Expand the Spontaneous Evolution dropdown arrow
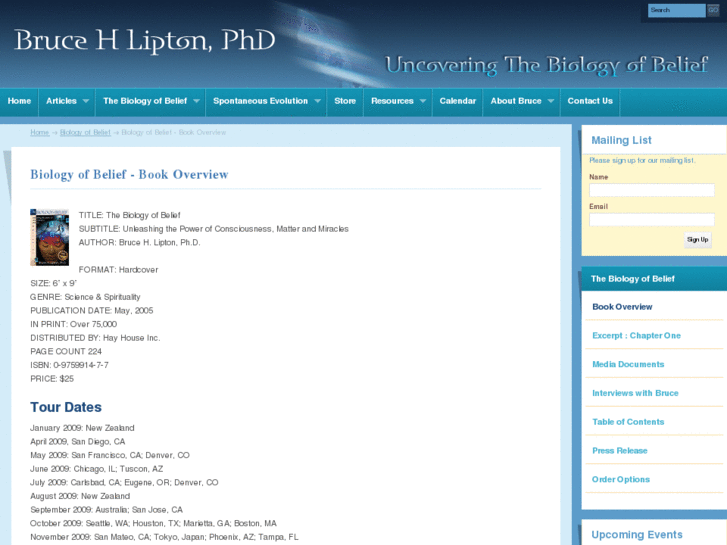This screenshot has width=727, height=545. tap(318, 101)
